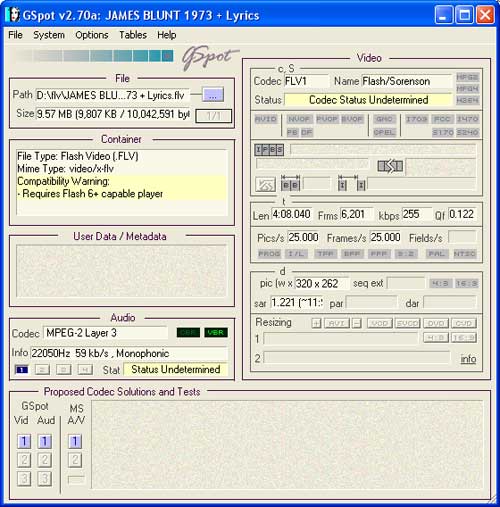Screen dimensions: 500x507
Task: Click GSpot Aud solution 1 button
Action: click(x=45, y=441)
